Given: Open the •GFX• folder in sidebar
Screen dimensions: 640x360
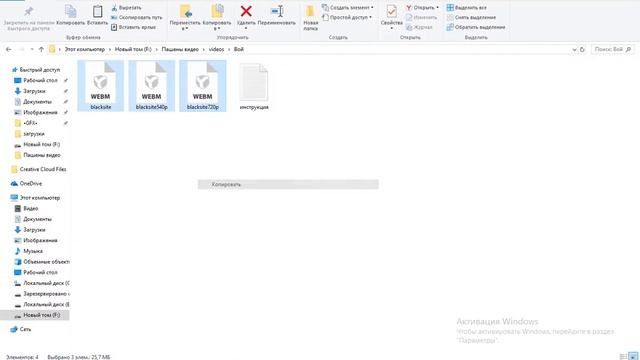Looking at the screenshot, I should click(30, 123).
